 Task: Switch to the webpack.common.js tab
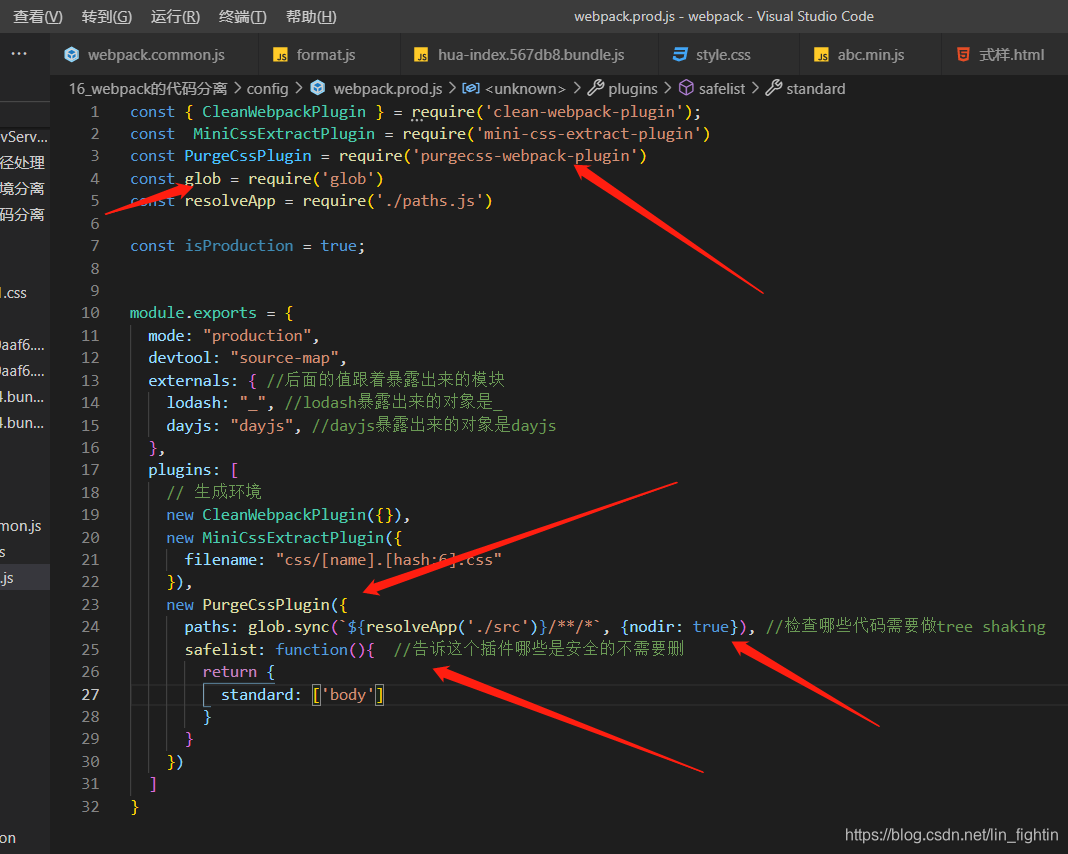pos(155,54)
